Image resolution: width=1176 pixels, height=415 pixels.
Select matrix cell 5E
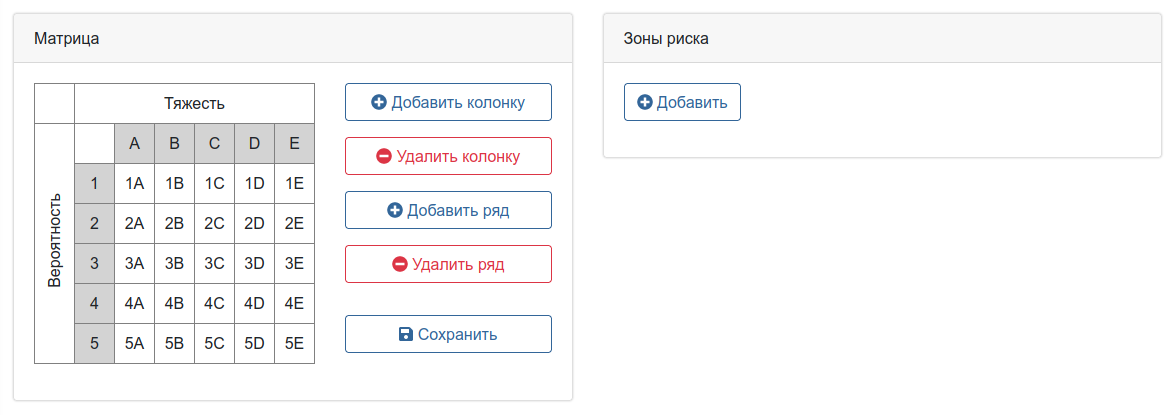click(x=294, y=344)
